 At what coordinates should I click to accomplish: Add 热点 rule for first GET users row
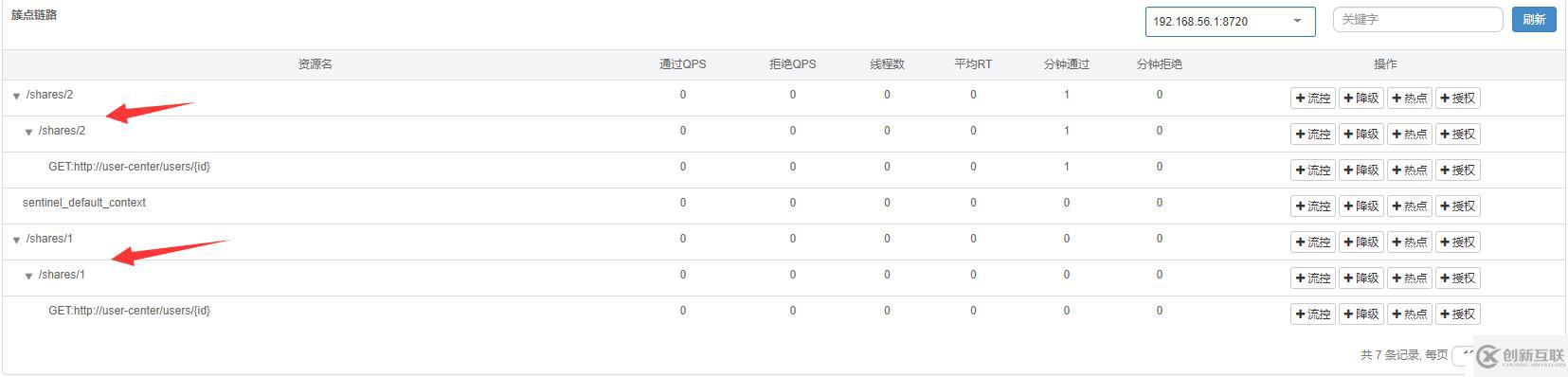coord(1410,171)
